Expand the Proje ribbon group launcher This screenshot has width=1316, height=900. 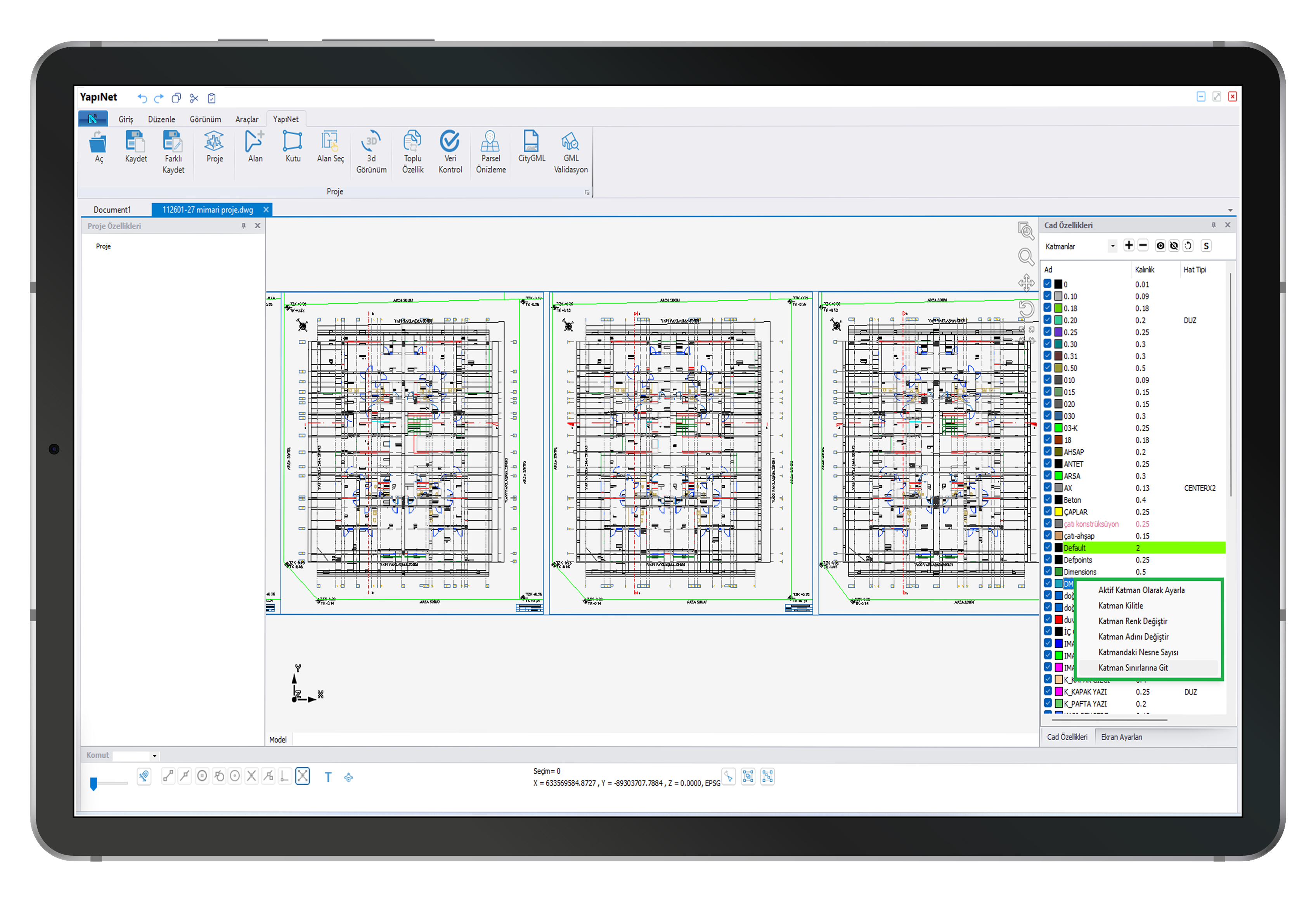point(587,192)
